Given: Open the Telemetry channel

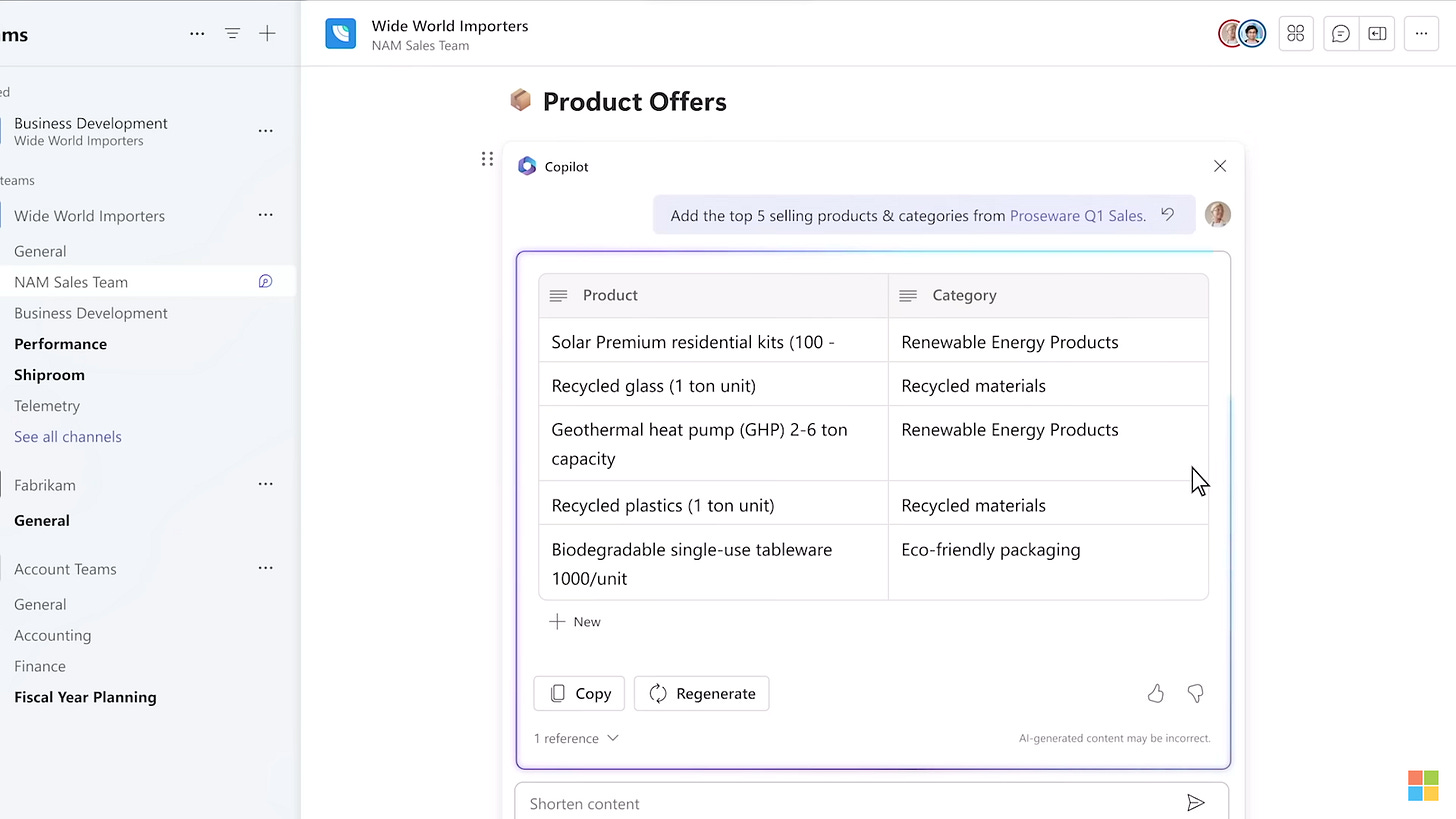Looking at the screenshot, I should click(x=47, y=406).
